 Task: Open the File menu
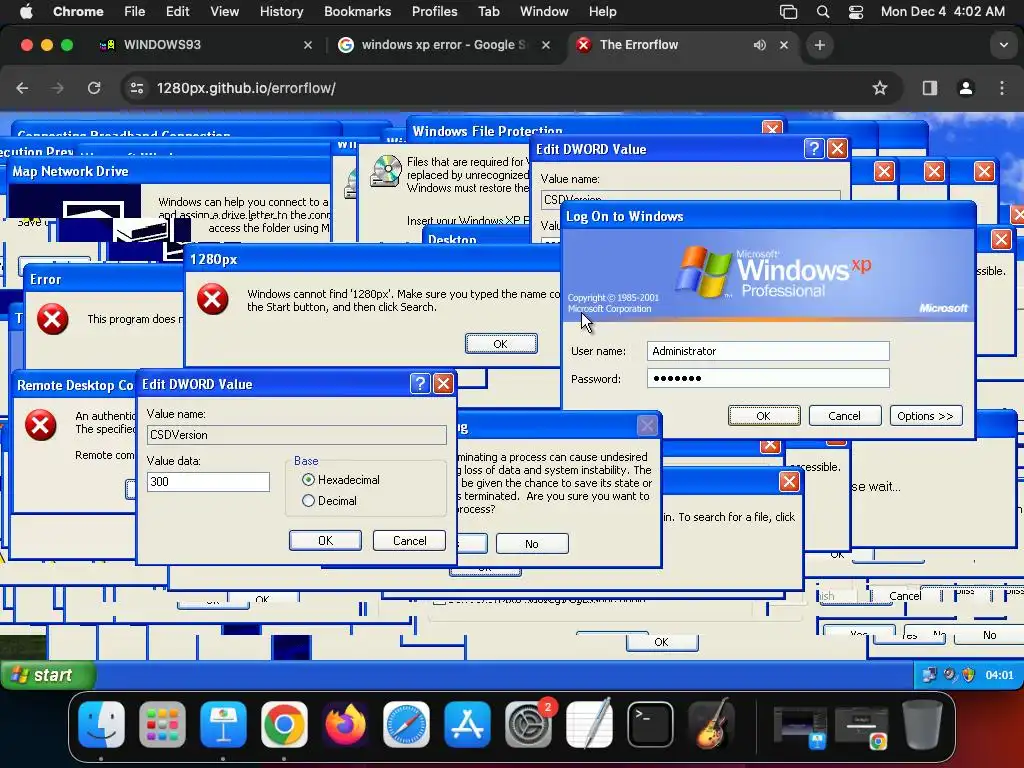click(x=135, y=12)
